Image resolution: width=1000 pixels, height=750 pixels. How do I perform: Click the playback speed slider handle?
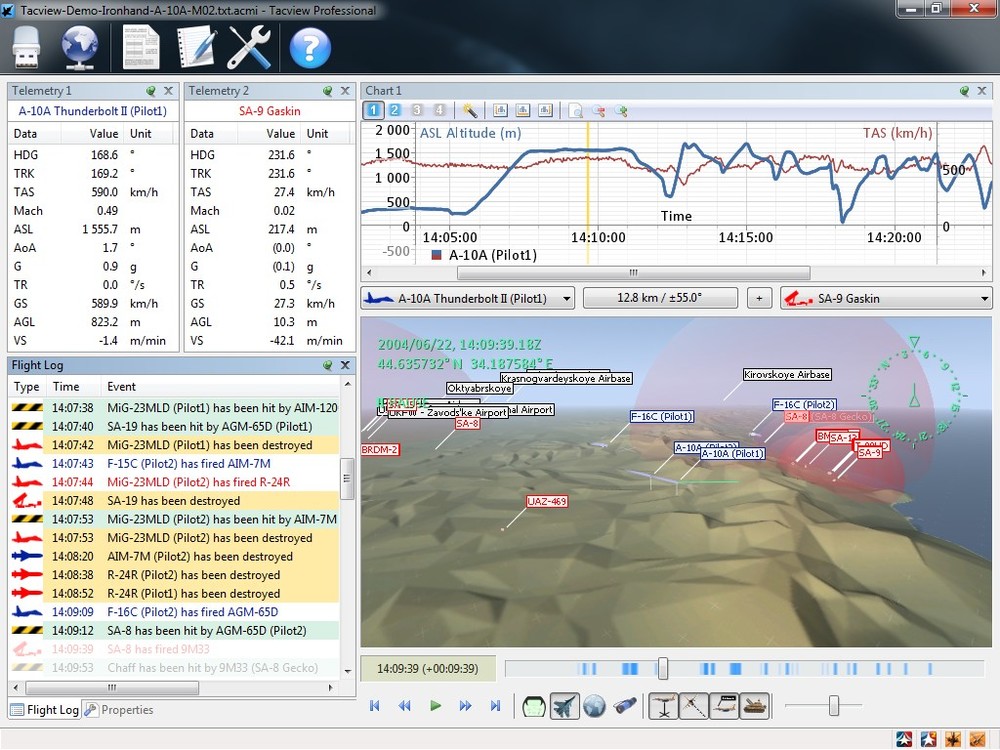[834, 706]
